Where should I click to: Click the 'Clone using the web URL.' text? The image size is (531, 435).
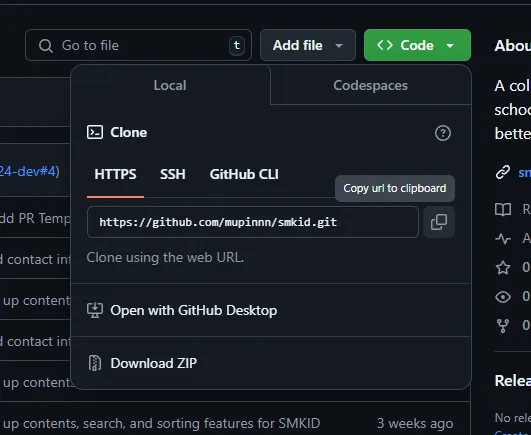165,257
